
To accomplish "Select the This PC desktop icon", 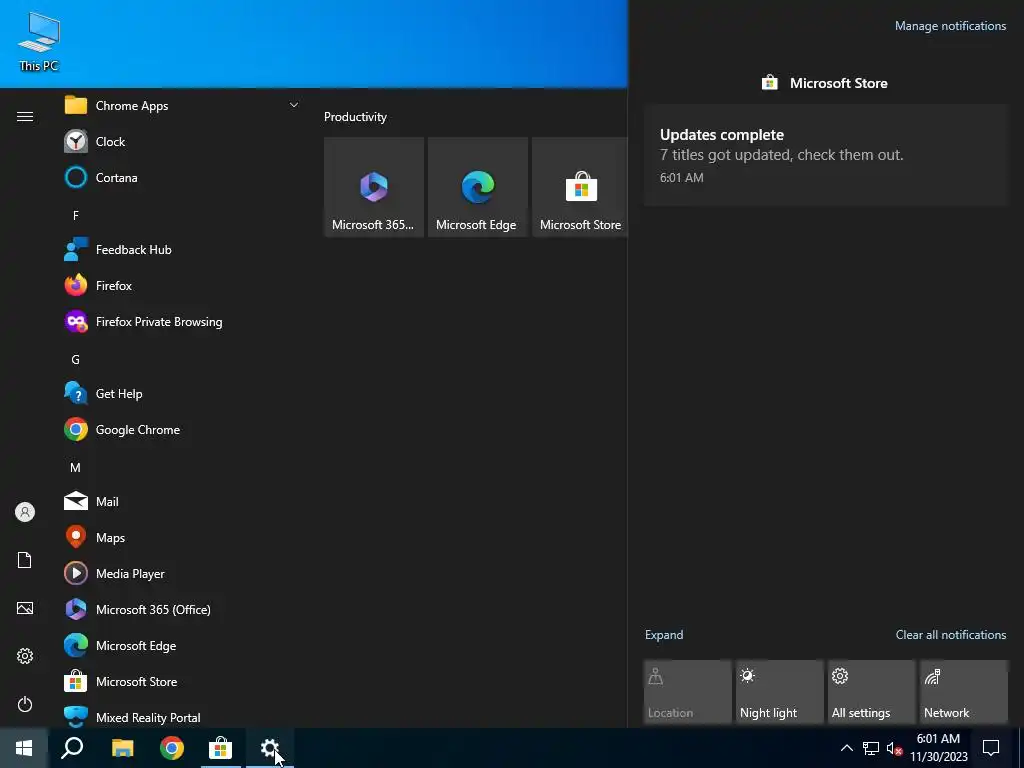I will [x=39, y=42].
